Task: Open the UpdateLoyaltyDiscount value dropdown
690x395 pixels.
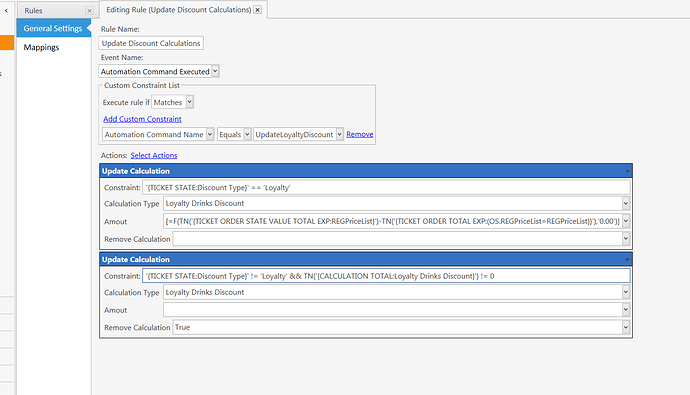Action: pos(339,134)
